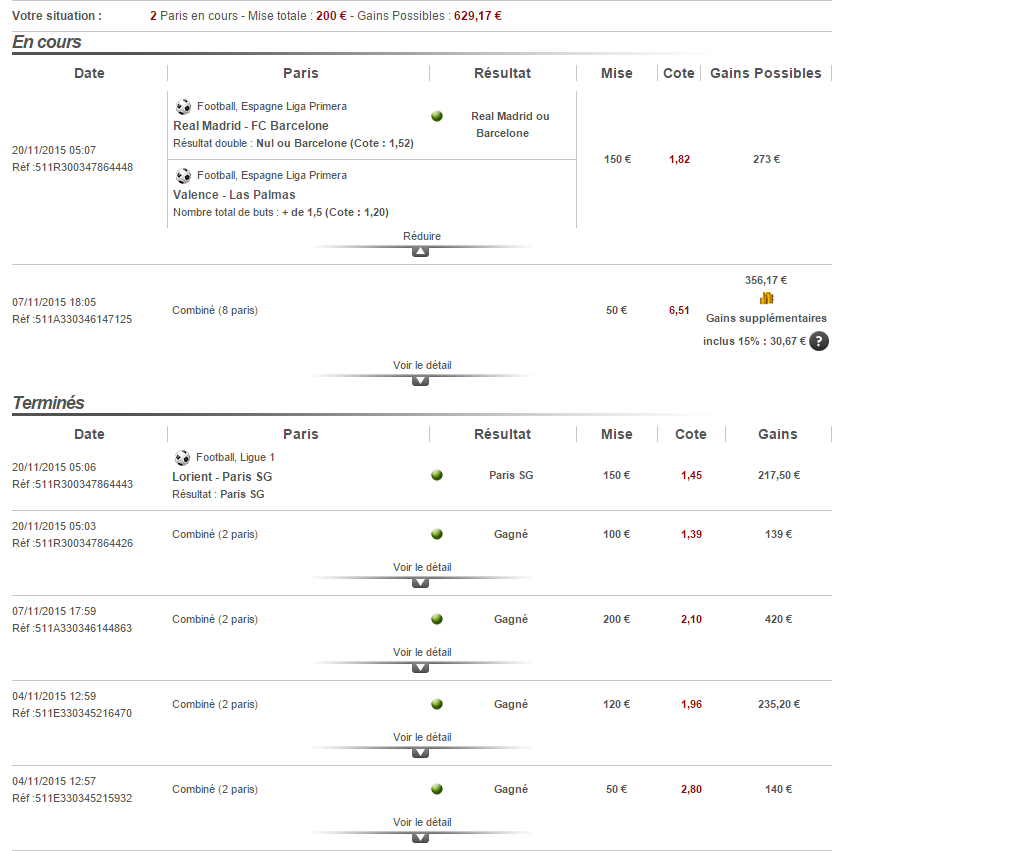
Task: Click the green dot of the 140 € won bet
Action: coord(437,789)
